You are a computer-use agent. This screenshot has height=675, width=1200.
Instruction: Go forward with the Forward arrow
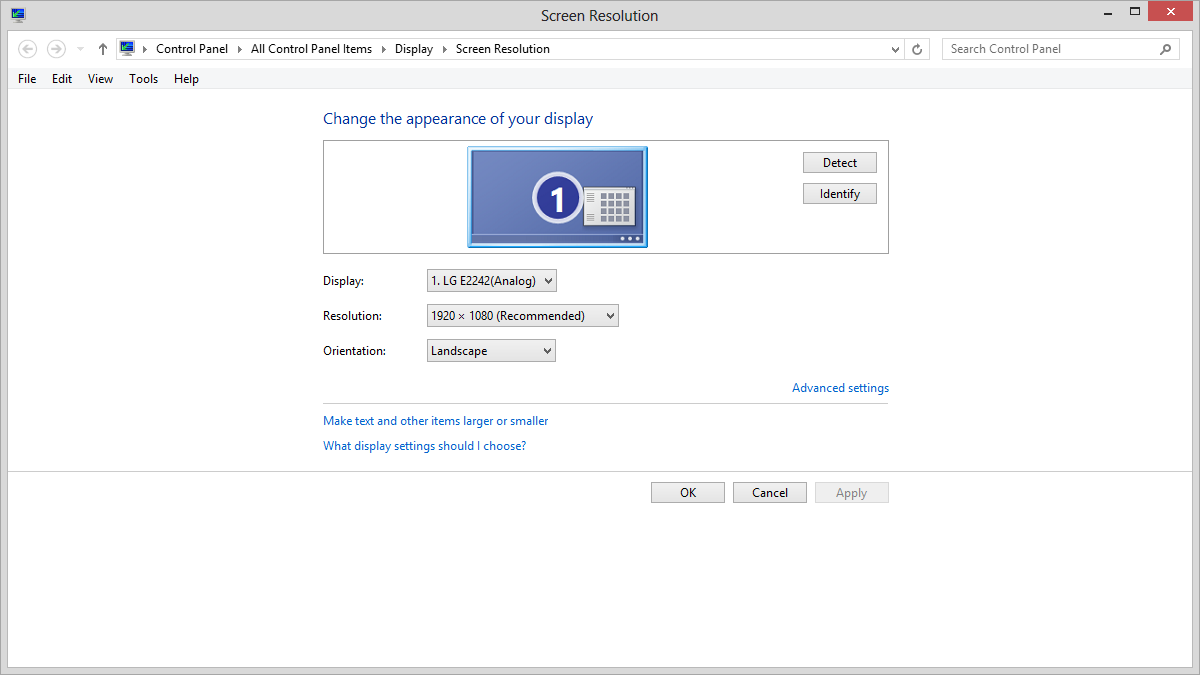coord(56,49)
